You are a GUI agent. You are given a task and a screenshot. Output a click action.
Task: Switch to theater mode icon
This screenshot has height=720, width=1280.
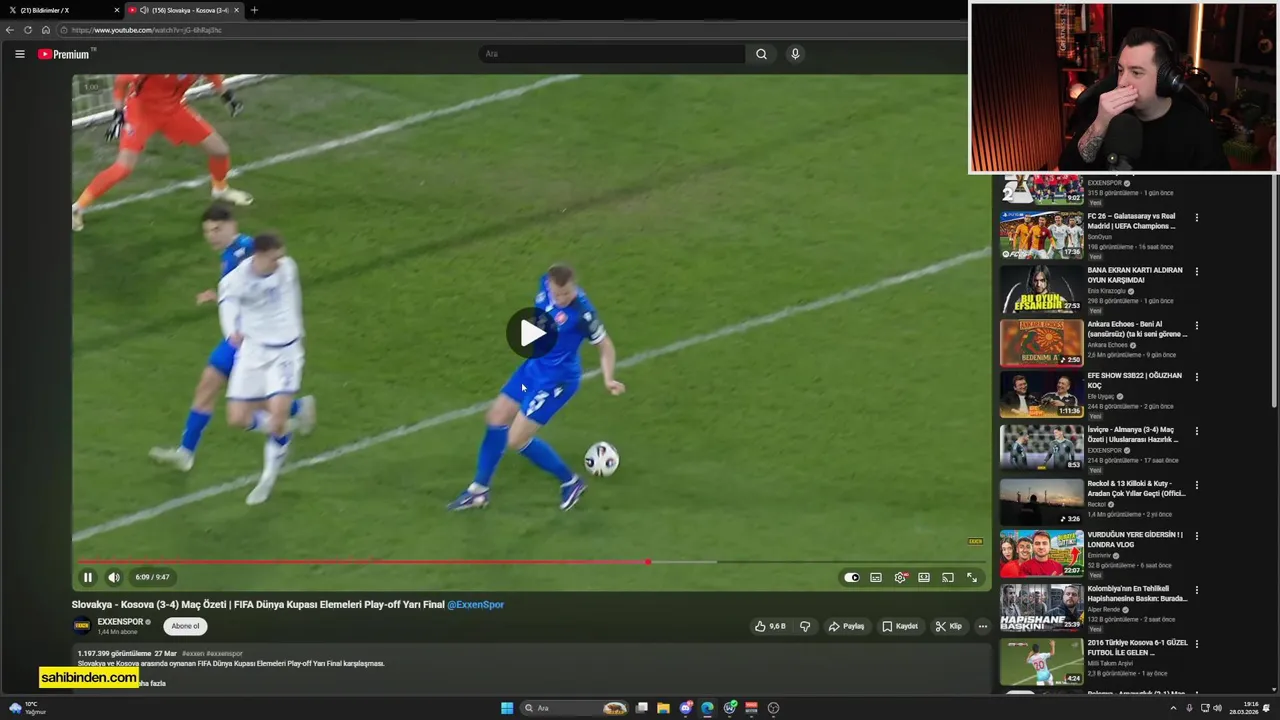coord(924,577)
